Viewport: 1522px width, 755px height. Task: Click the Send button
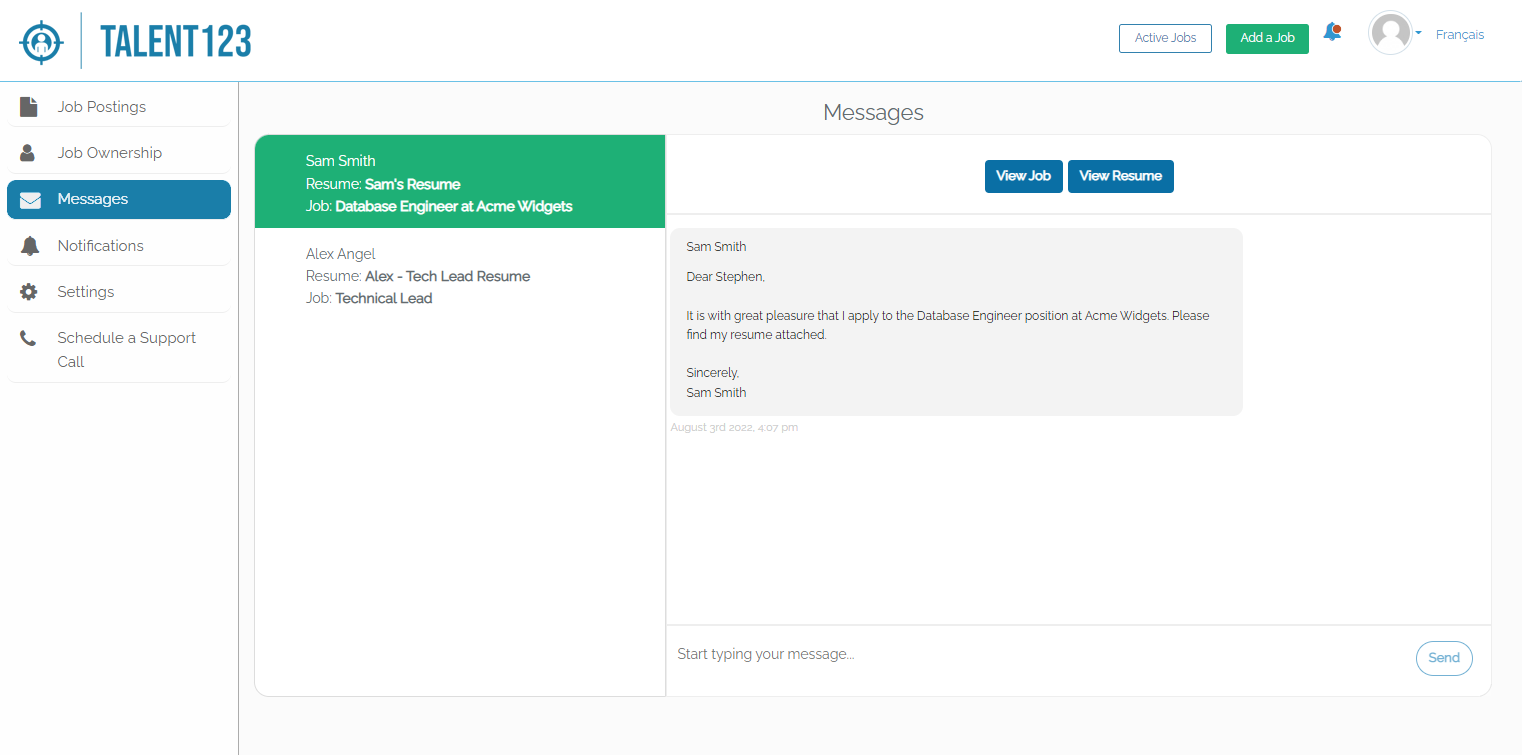click(1443, 658)
